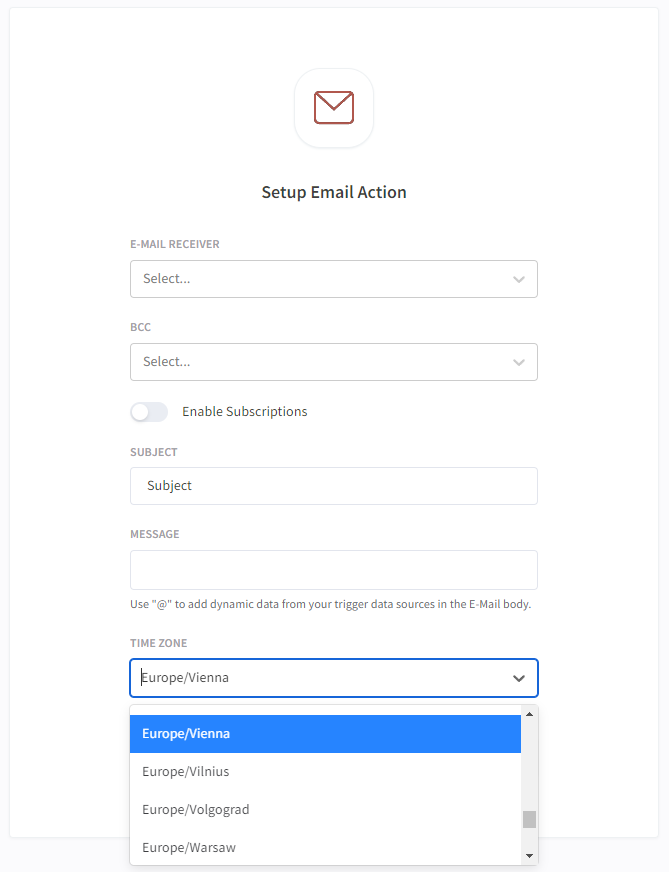
Task: Open the BCC select field
Action: [334, 361]
